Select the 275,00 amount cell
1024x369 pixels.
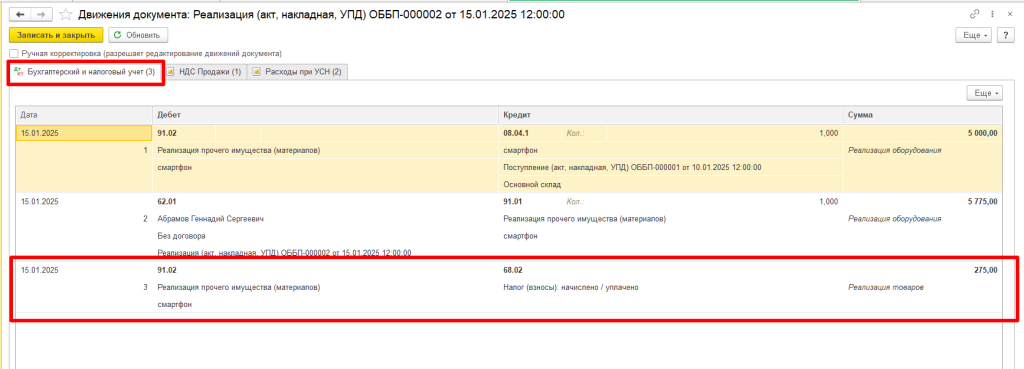tap(922, 270)
